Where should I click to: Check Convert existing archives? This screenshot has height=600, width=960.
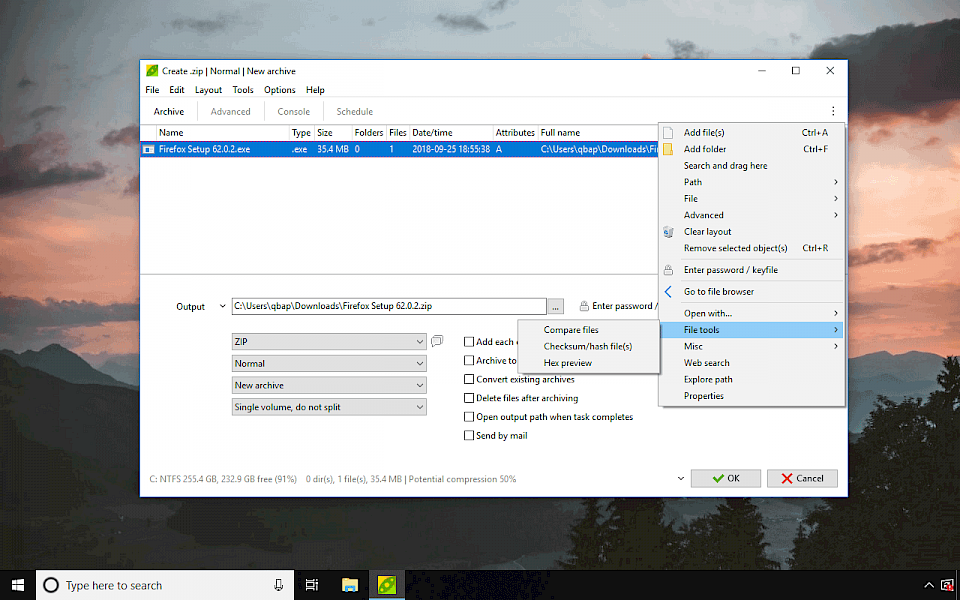469,380
